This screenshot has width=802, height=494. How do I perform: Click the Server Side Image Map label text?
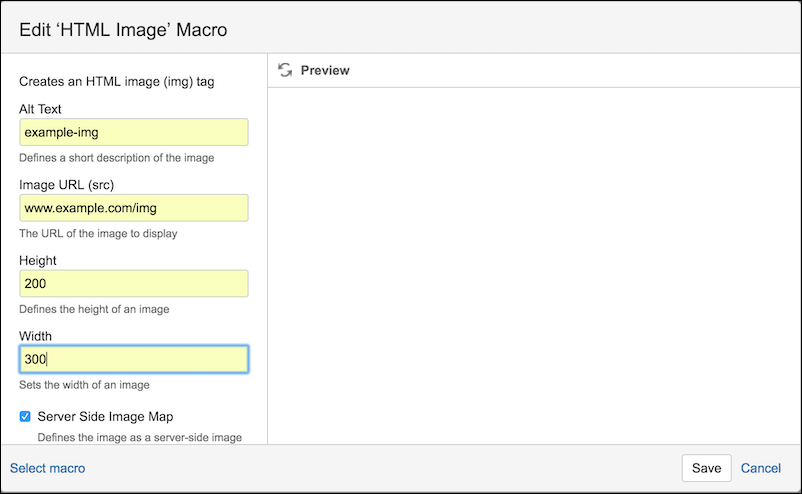click(x=105, y=417)
